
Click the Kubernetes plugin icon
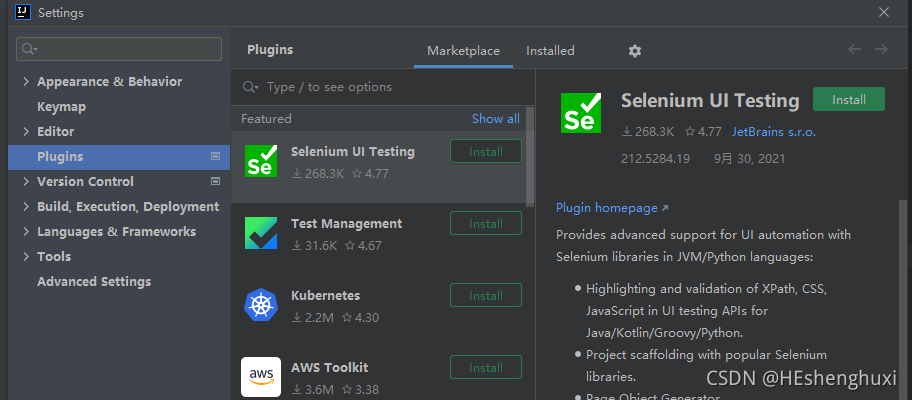[x=261, y=305]
